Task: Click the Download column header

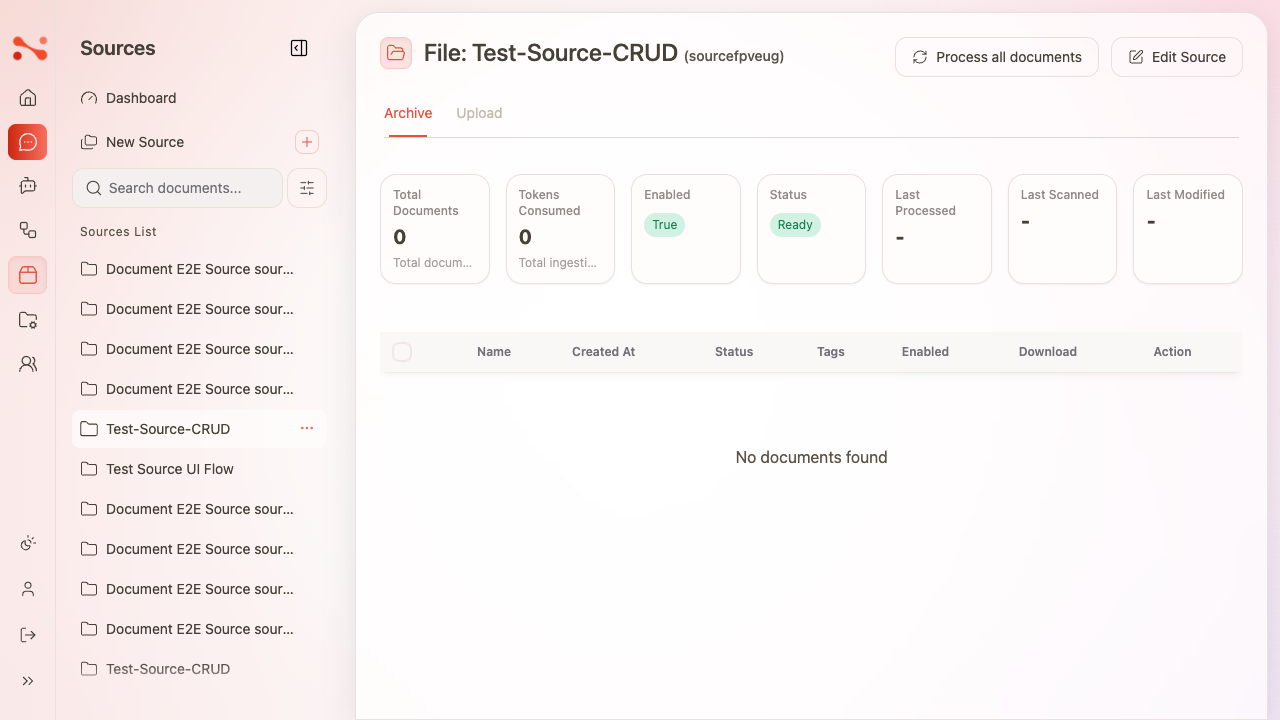Action: coord(1048,352)
